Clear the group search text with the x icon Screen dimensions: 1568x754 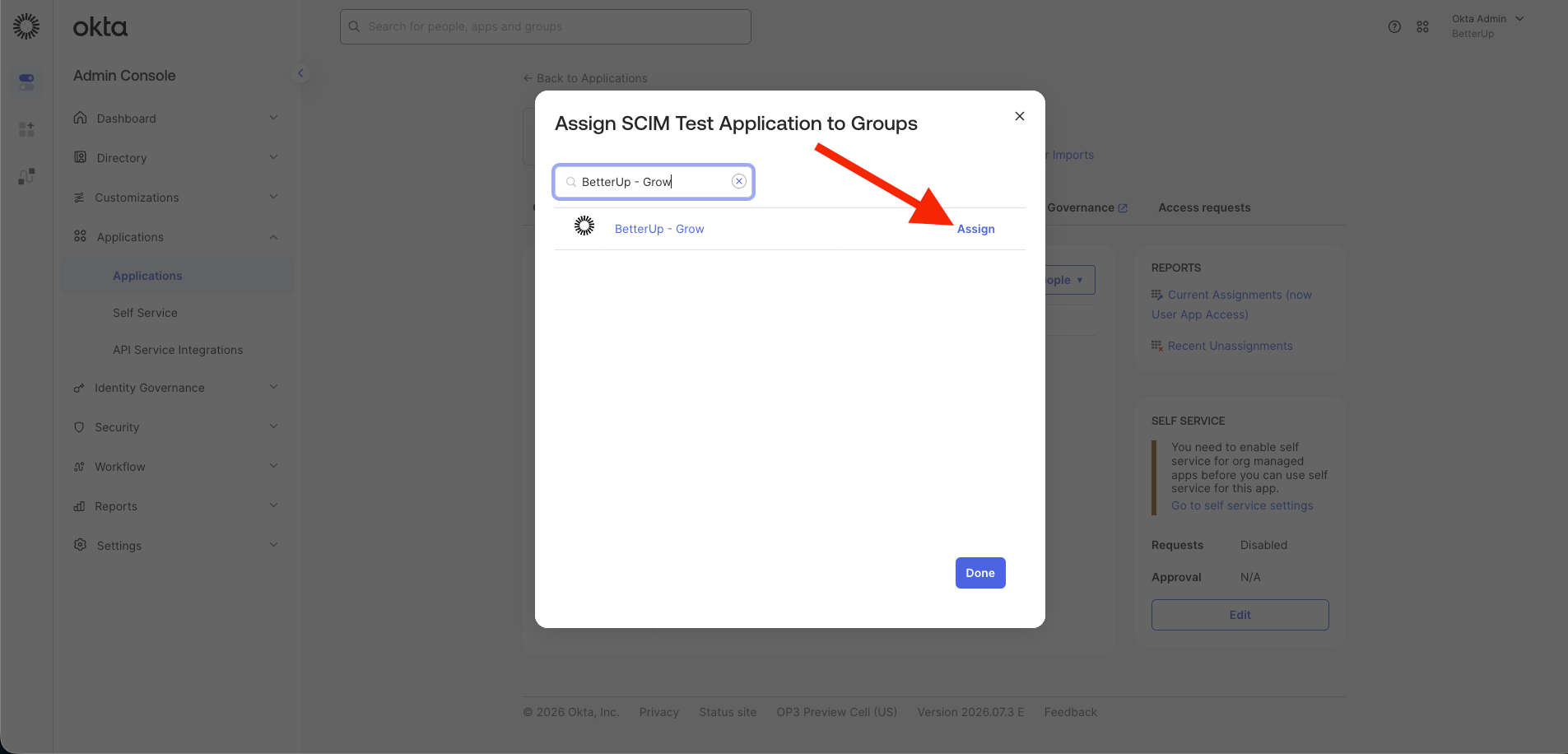(x=739, y=181)
